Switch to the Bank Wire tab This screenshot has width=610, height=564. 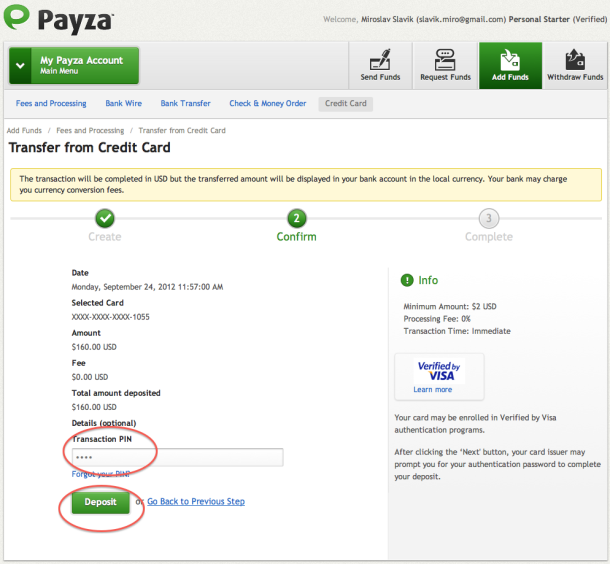pyautogui.click(x=123, y=103)
